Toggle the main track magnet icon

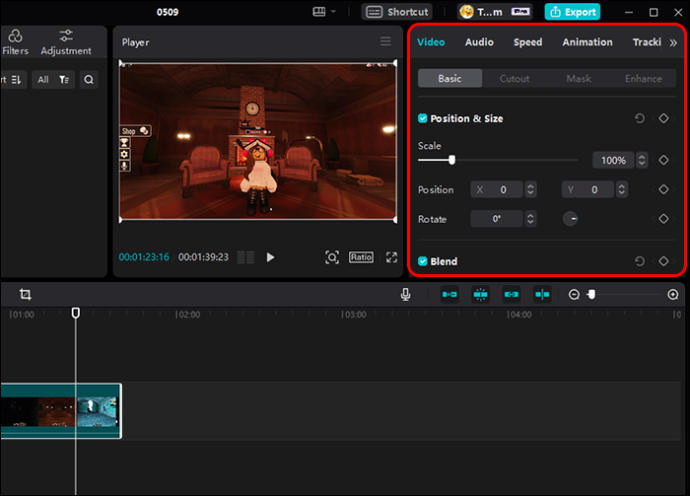click(x=449, y=294)
